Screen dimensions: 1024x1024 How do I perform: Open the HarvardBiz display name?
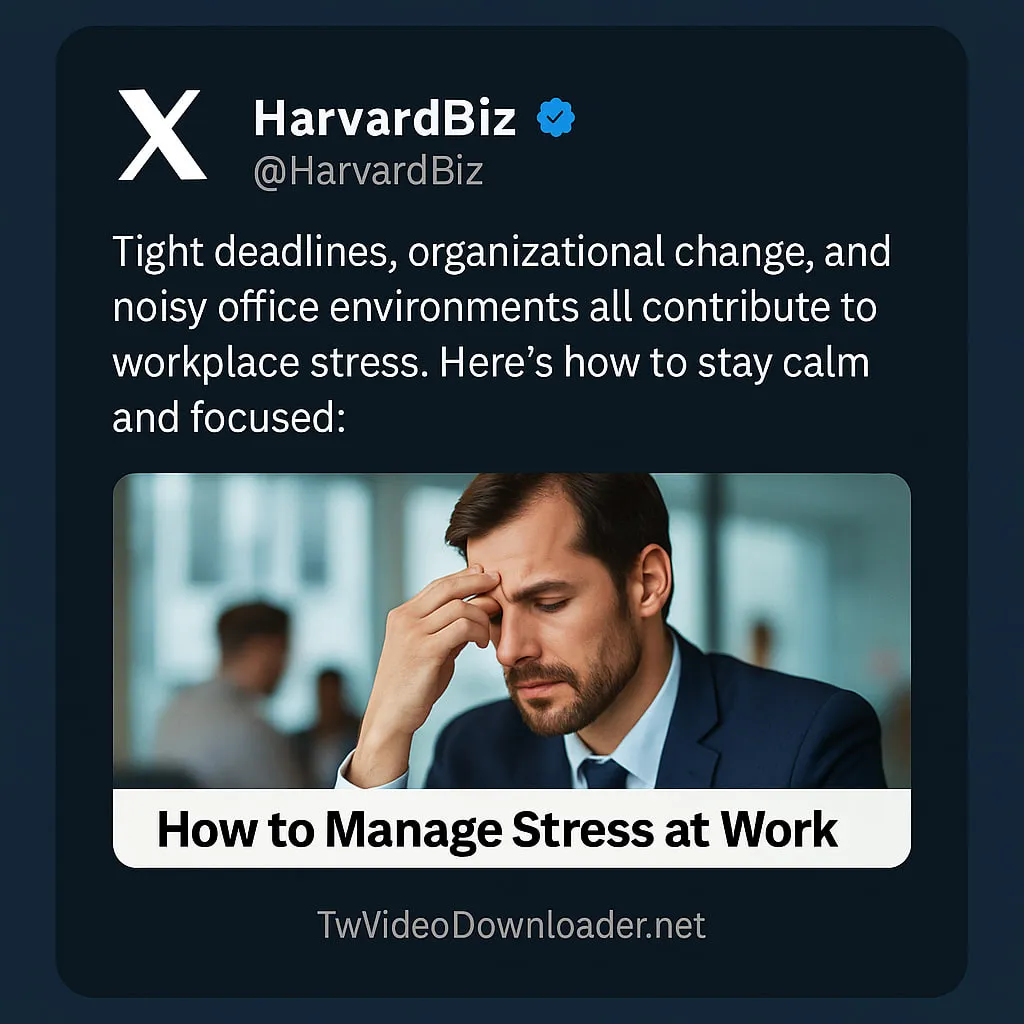385,118
